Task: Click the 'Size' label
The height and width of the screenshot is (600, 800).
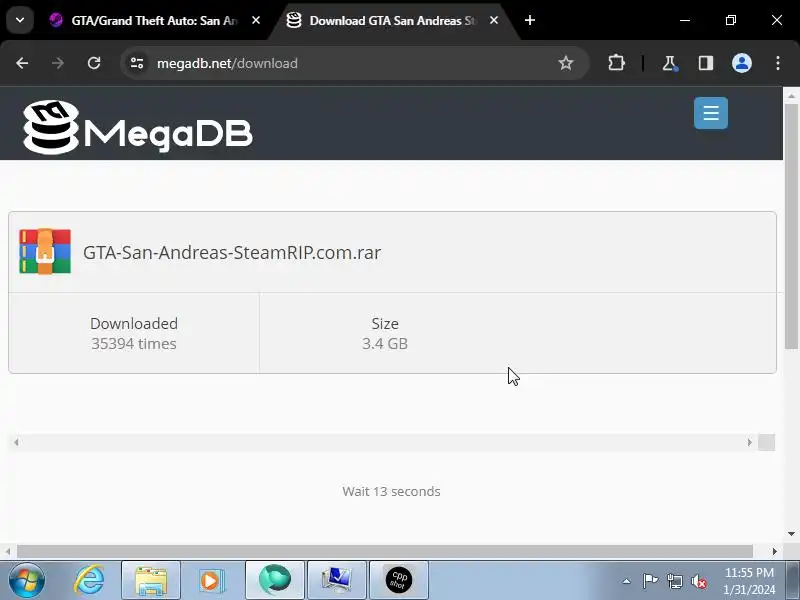Action: (x=385, y=323)
